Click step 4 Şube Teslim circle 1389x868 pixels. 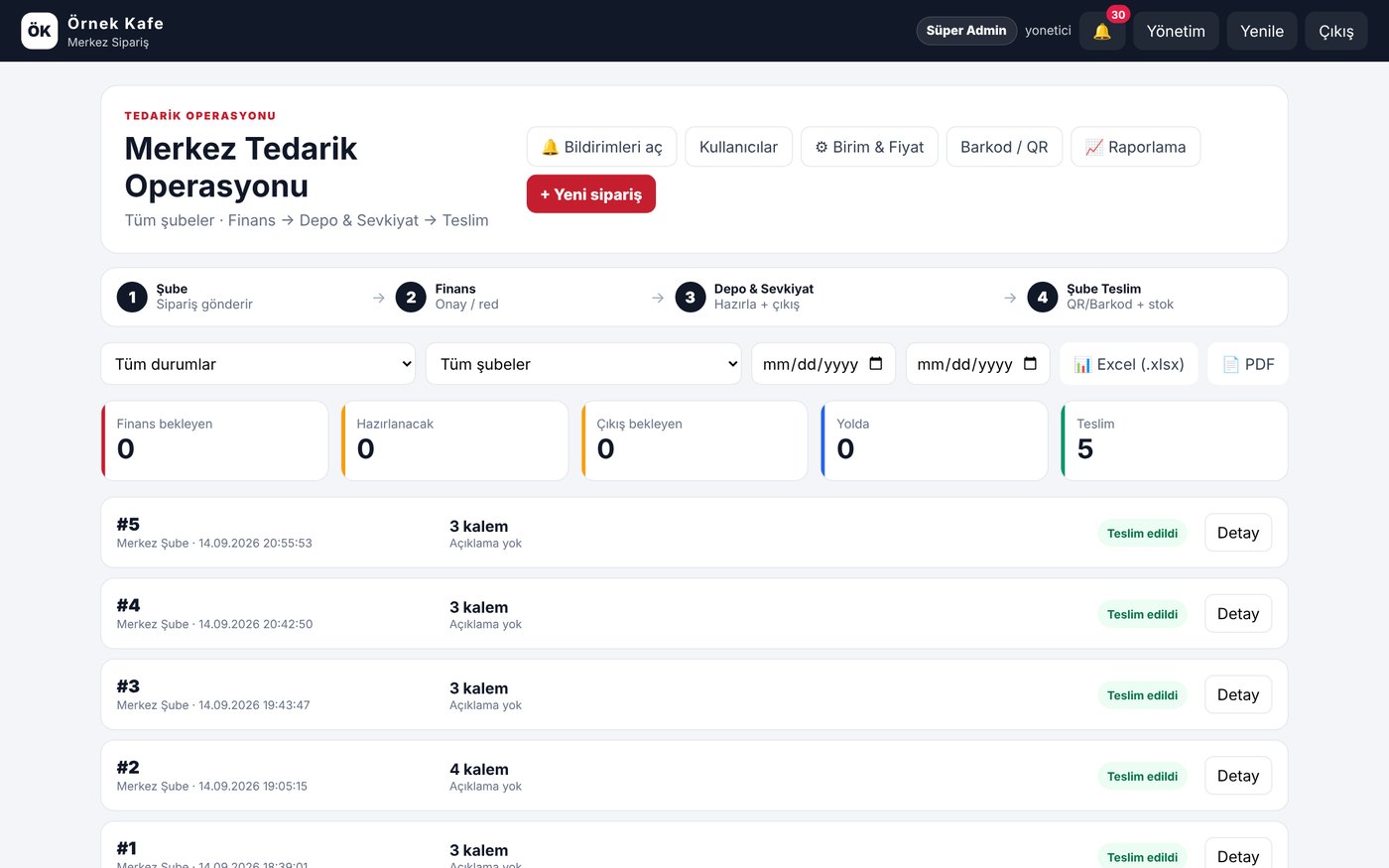point(1043,297)
